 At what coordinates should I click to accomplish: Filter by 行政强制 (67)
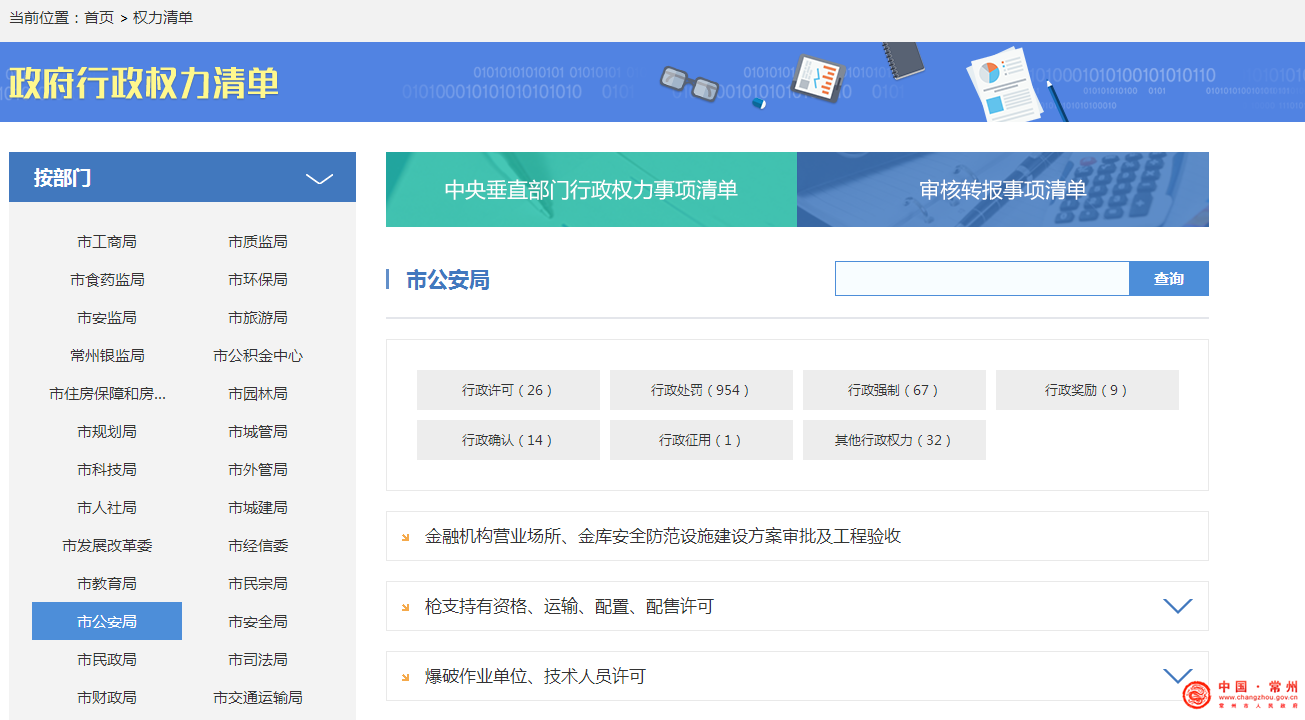coord(894,390)
